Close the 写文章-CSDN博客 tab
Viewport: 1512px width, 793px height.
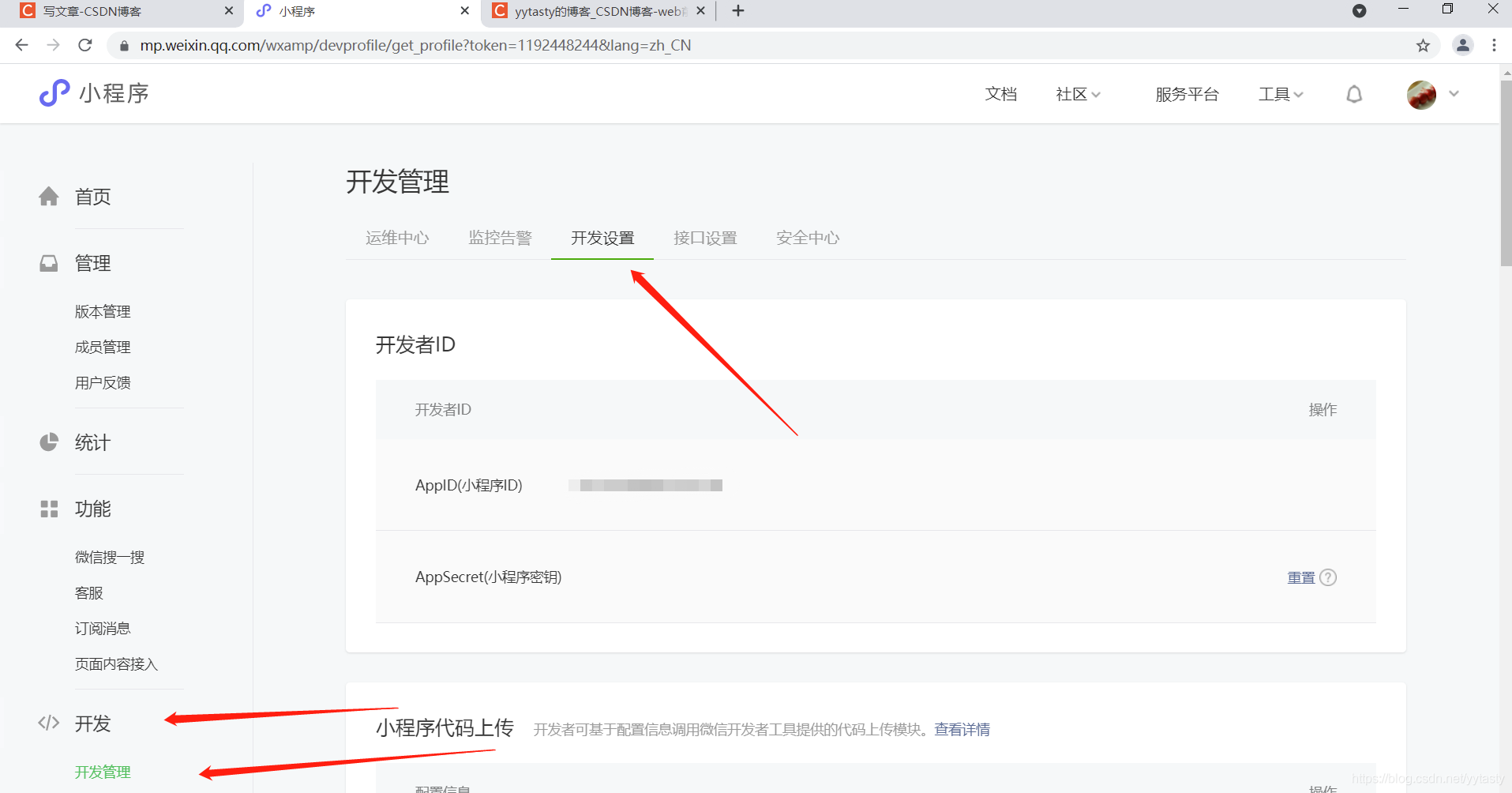229,11
